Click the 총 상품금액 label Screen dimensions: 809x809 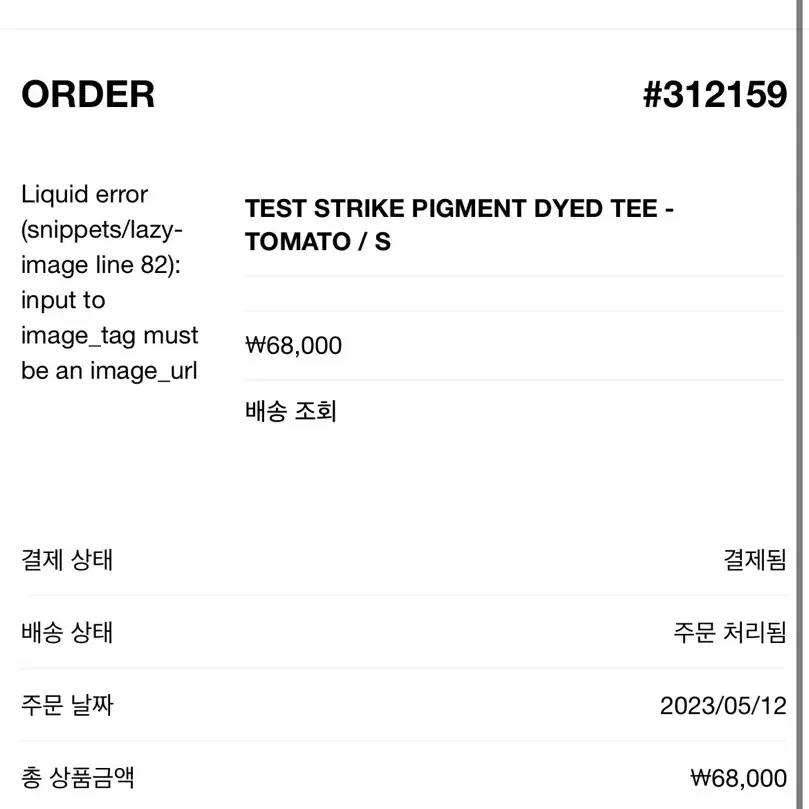(78, 777)
